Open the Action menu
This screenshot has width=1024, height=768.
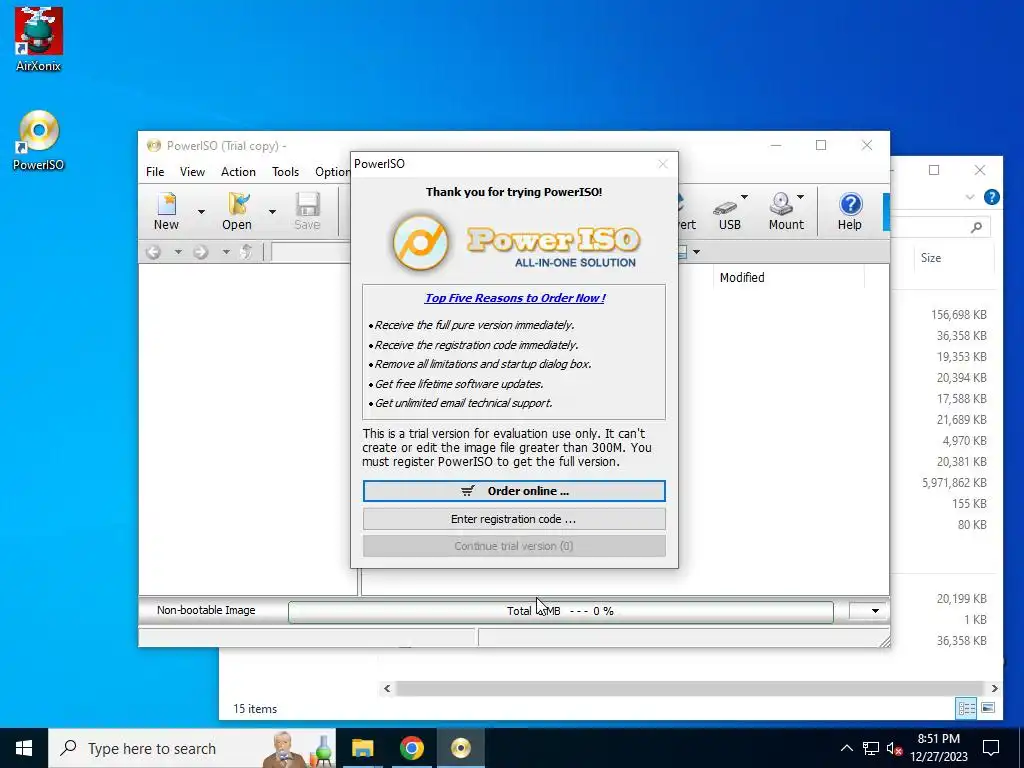pos(238,172)
